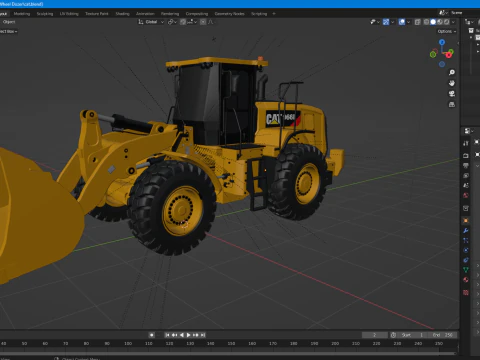Open the Compositing workspace tab
The height and width of the screenshot is (360, 480).
(x=197, y=14)
